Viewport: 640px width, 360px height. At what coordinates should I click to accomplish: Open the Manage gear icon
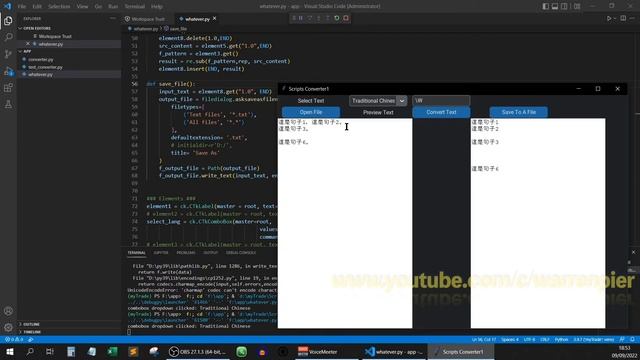(8, 327)
